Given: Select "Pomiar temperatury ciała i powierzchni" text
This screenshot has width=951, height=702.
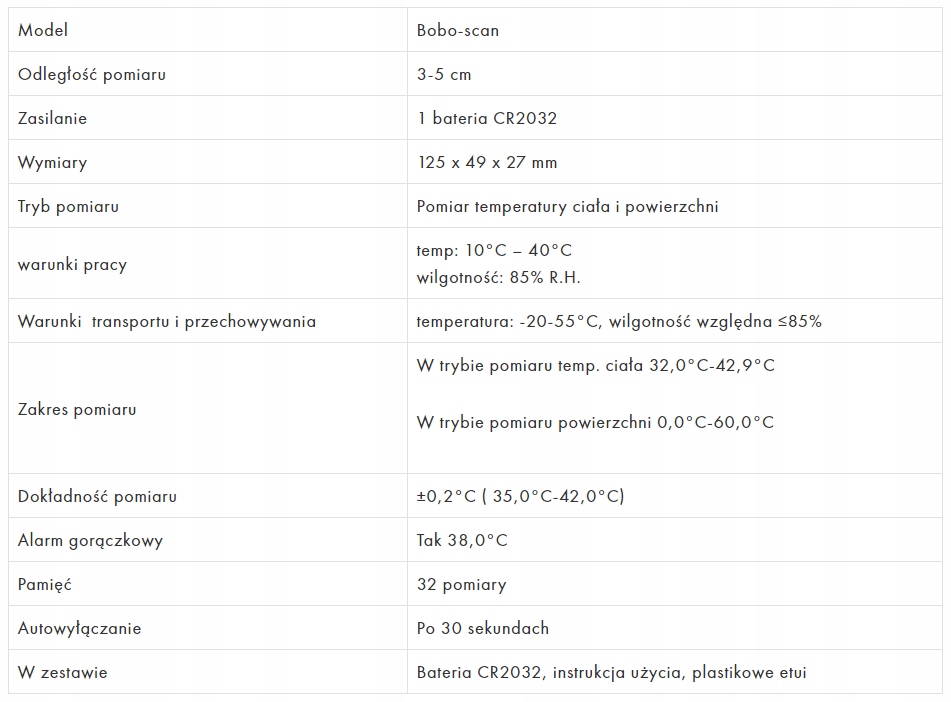Looking at the screenshot, I should (567, 206).
